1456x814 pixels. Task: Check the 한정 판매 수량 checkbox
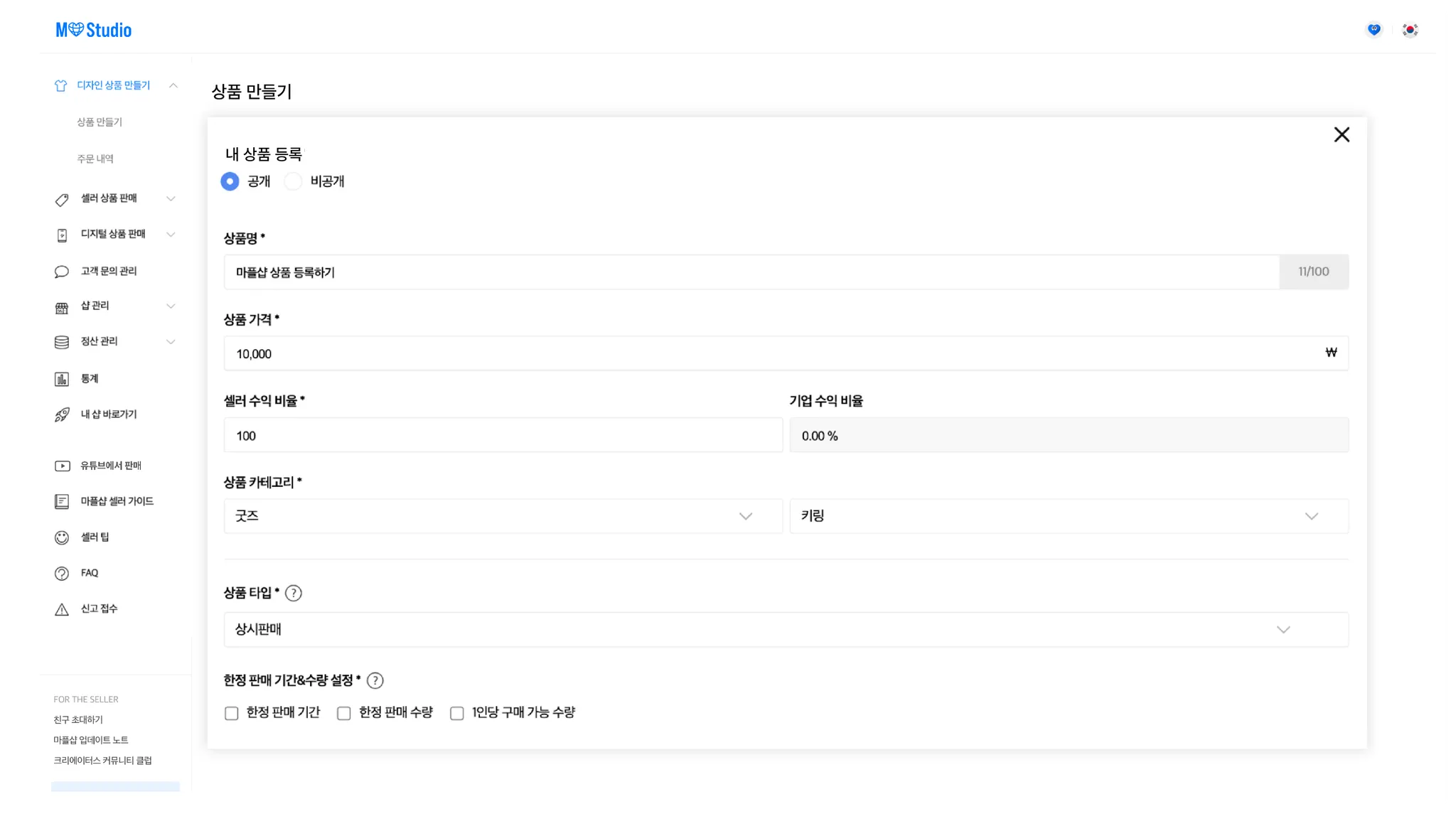pyautogui.click(x=344, y=713)
